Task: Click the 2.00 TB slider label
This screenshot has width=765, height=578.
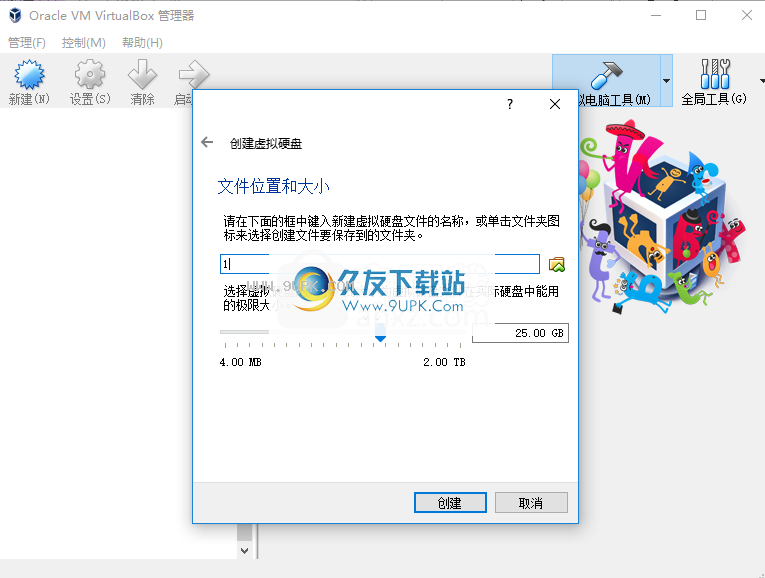Action: tap(444, 362)
